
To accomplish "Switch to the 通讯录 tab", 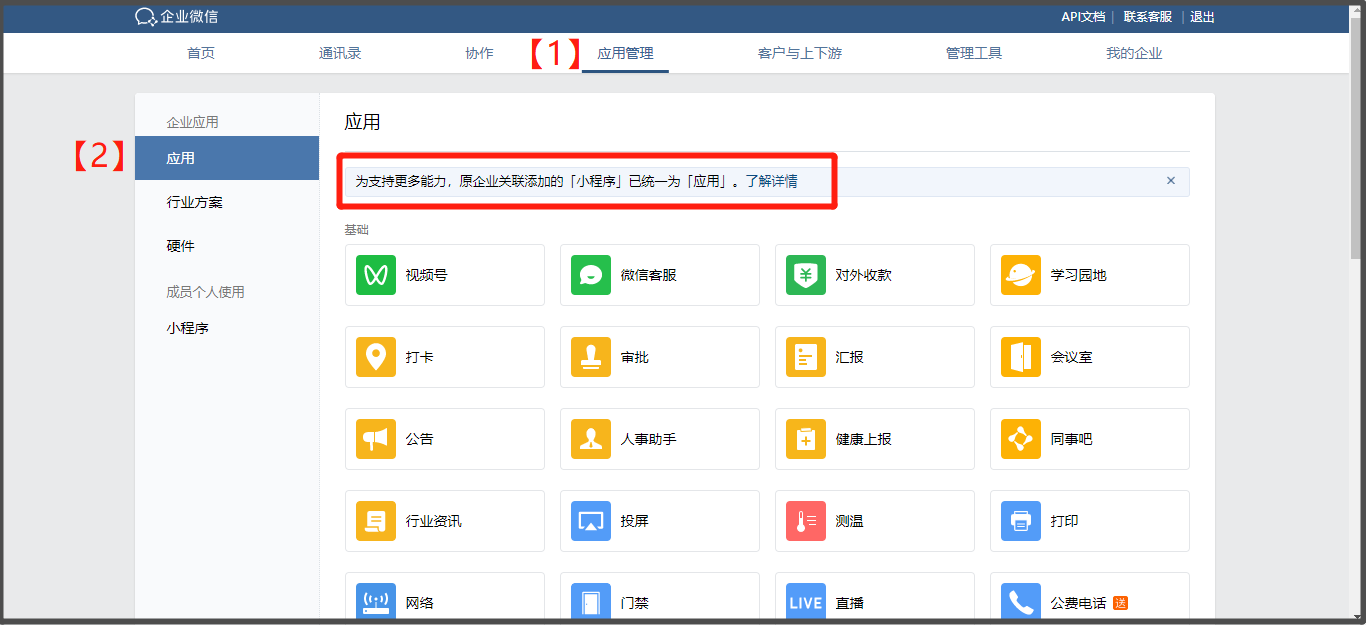I will 340,53.
